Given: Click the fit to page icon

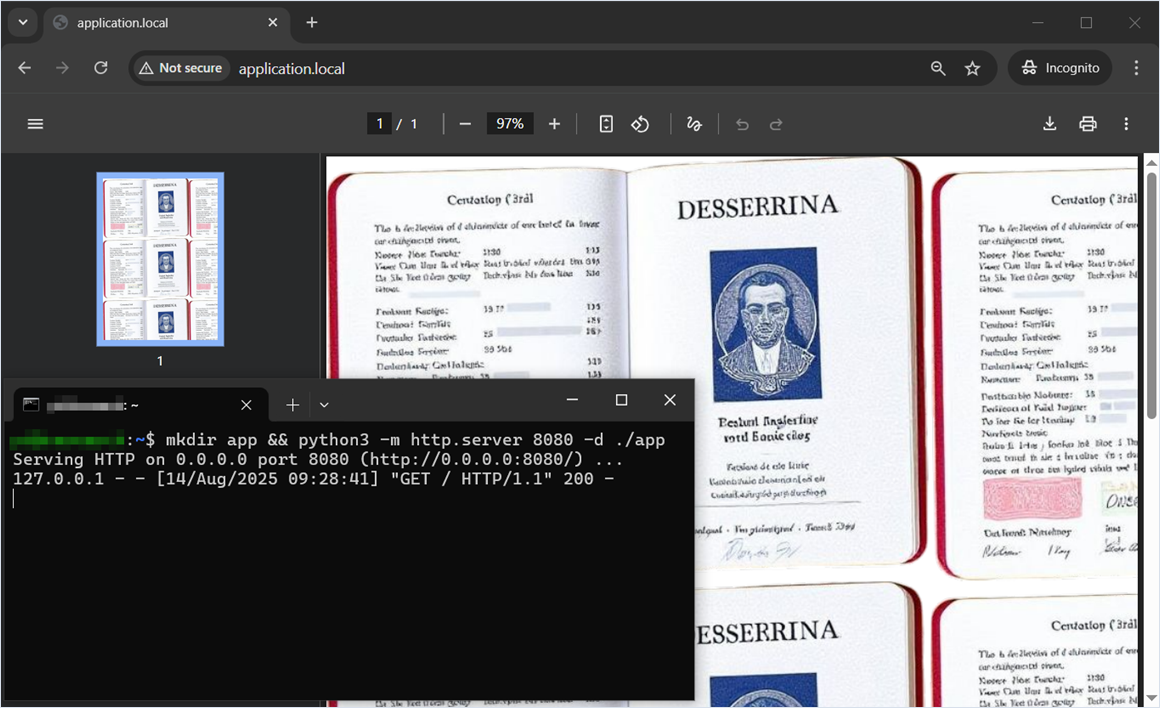Looking at the screenshot, I should click(x=606, y=124).
